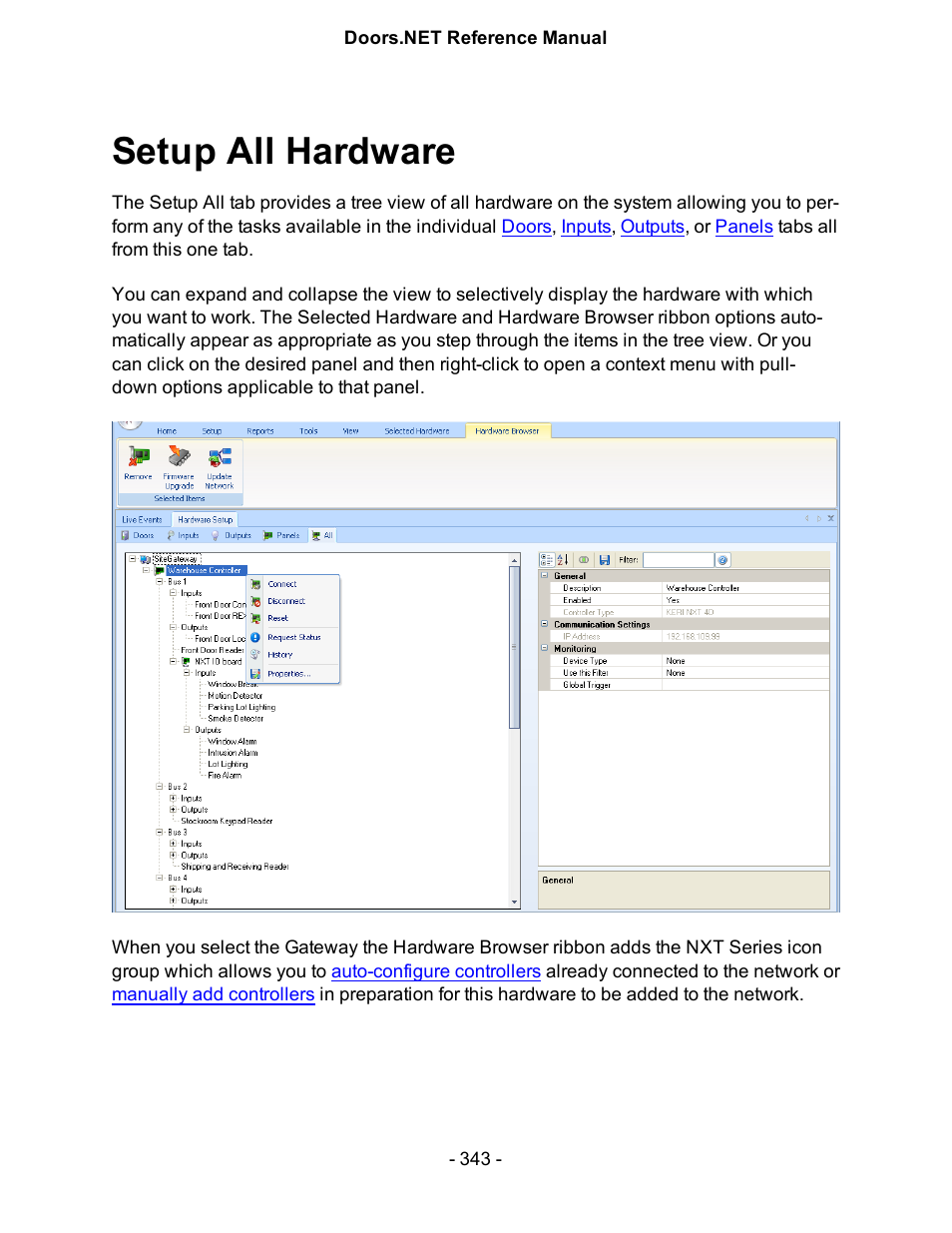Image resolution: width=952 pixels, height=1233 pixels.
Task: Select Smoke Detector input in tree
Action: pos(236,719)
